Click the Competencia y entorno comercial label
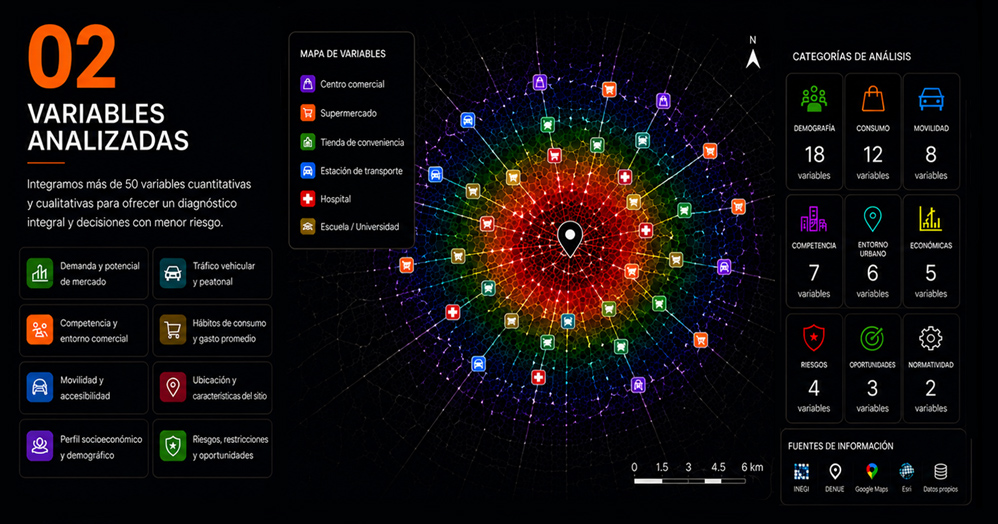 (94, 331)
